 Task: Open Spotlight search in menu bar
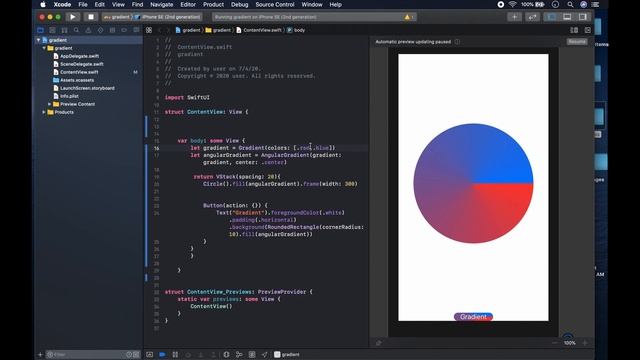pos(570,4)
